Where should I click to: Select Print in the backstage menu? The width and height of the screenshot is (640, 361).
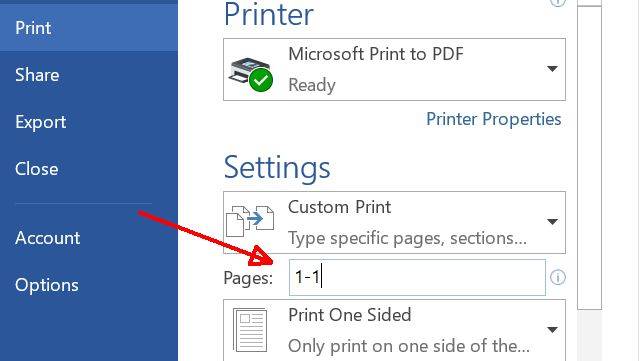coord(89,28)
